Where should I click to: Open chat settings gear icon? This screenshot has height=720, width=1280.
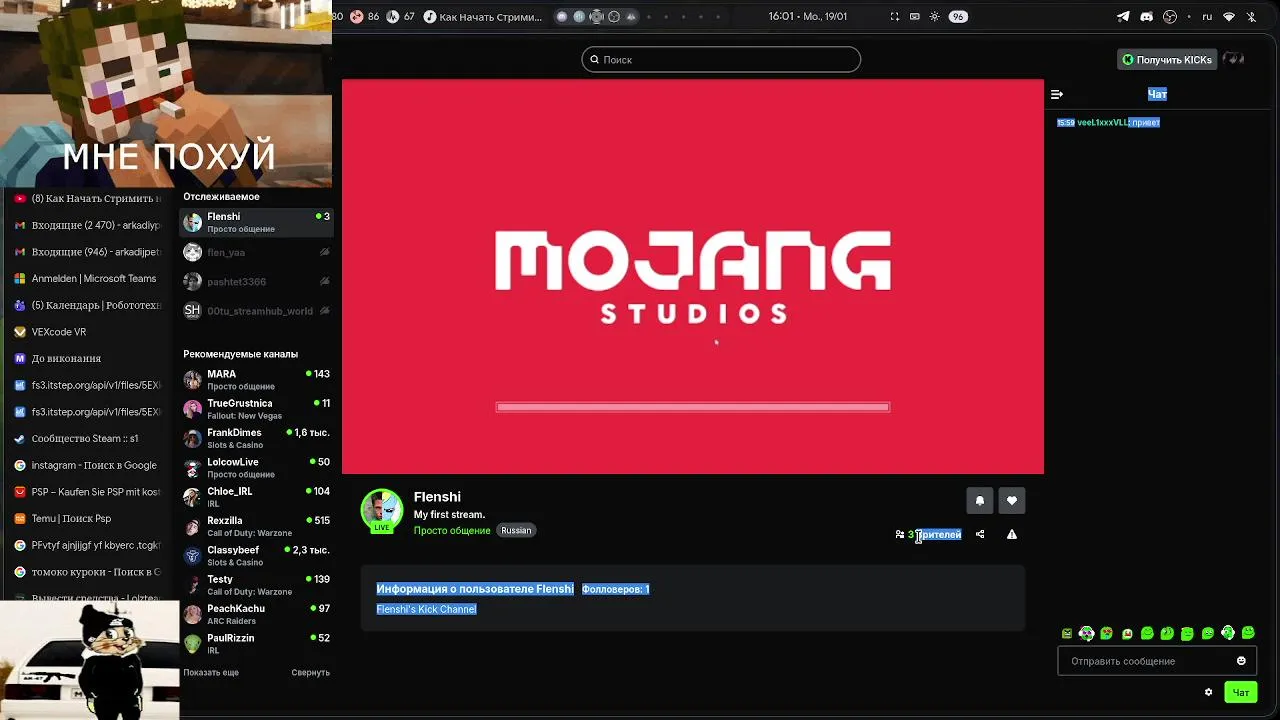1208,692
